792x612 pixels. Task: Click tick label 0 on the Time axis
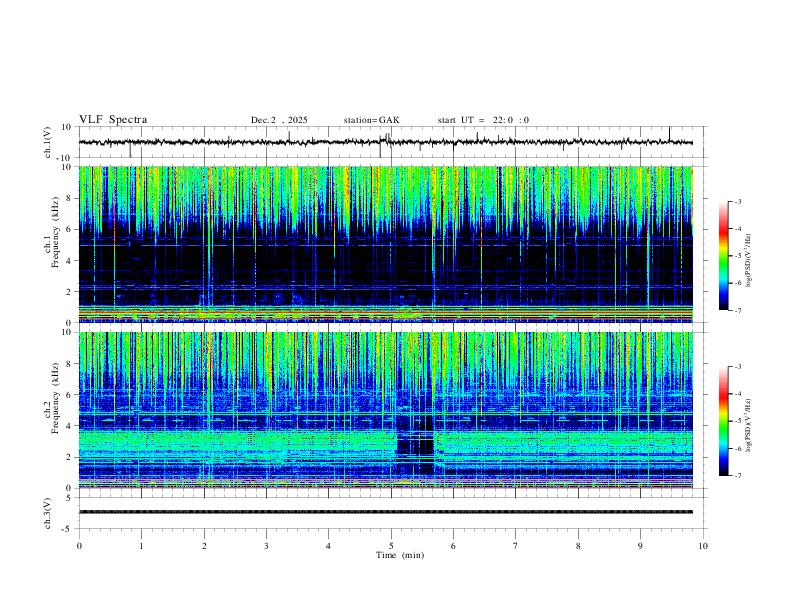79,546
